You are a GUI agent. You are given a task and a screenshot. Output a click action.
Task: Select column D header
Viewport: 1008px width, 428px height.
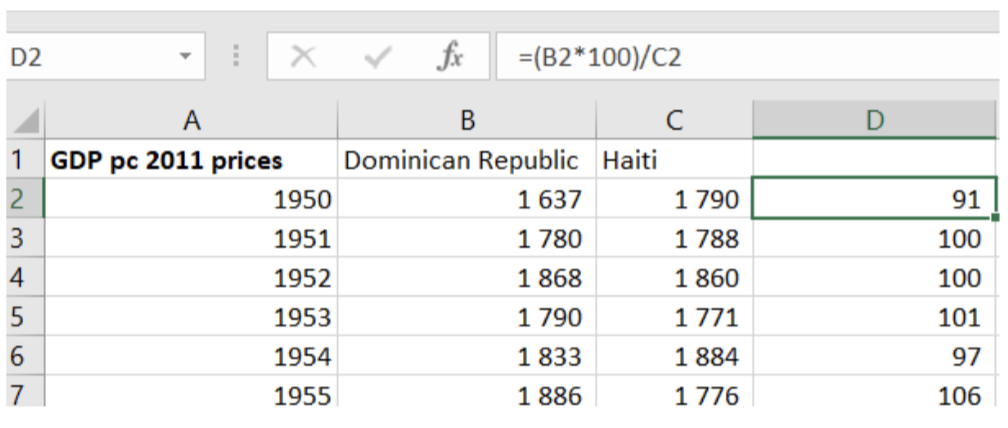point(874,120)
